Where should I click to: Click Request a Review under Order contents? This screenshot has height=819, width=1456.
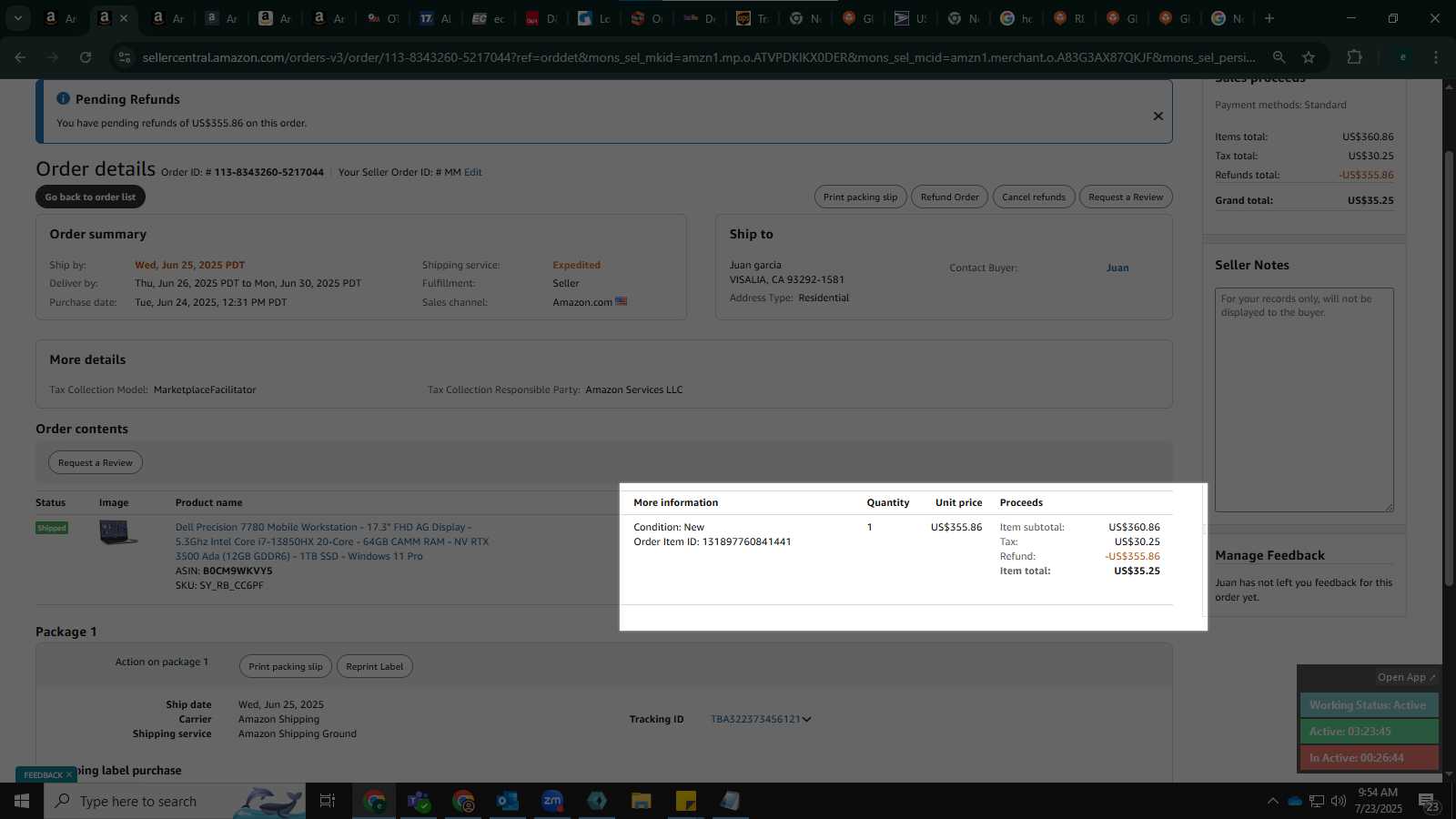[96, 462]
